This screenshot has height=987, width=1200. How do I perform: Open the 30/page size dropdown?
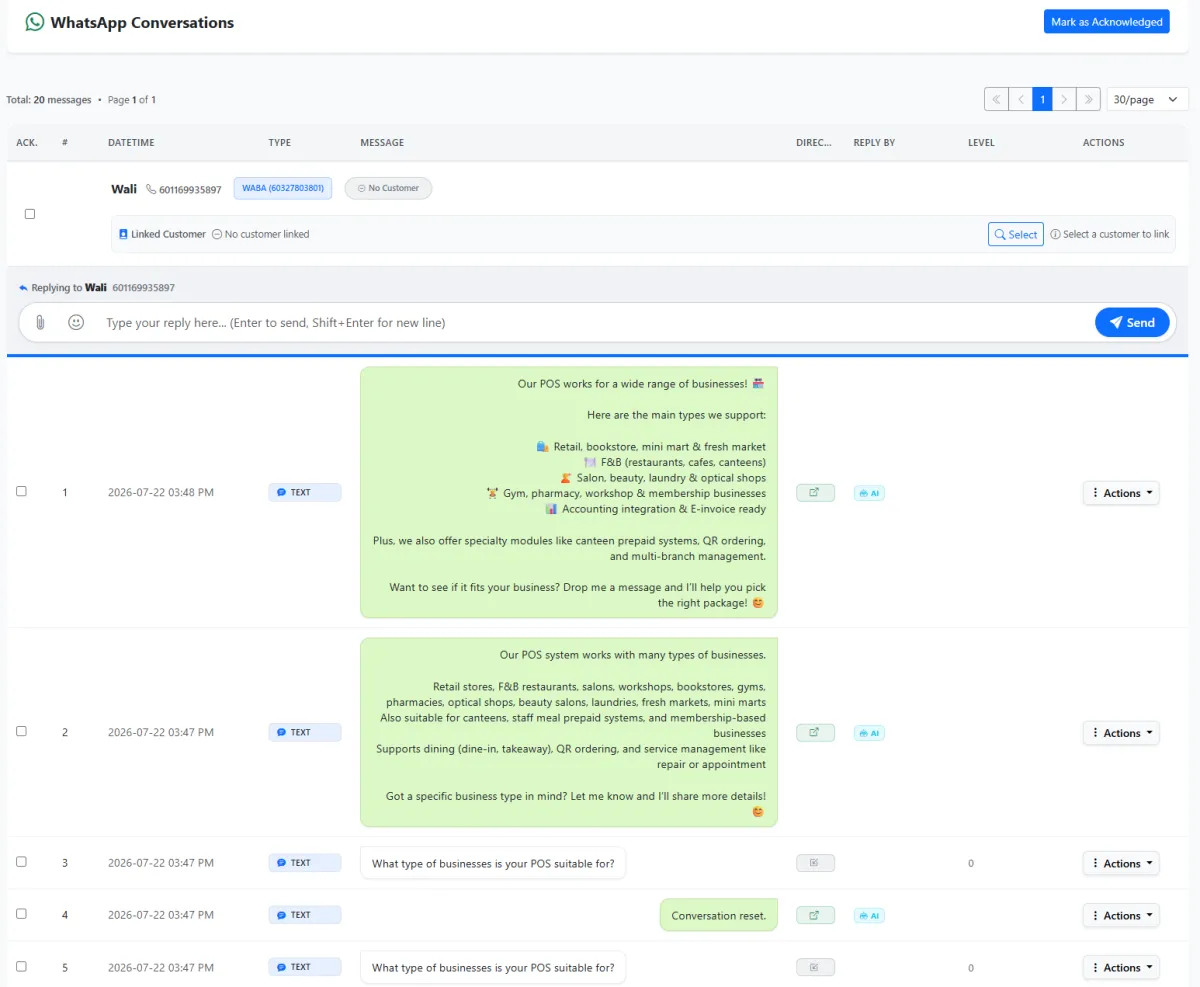pyautogui.click(x=1147, y=99)
